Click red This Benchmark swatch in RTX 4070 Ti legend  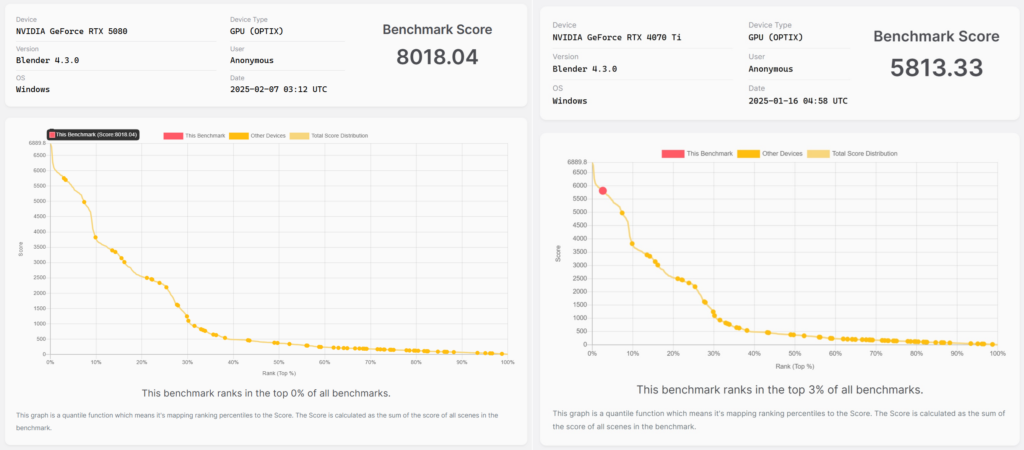point(673,153)
